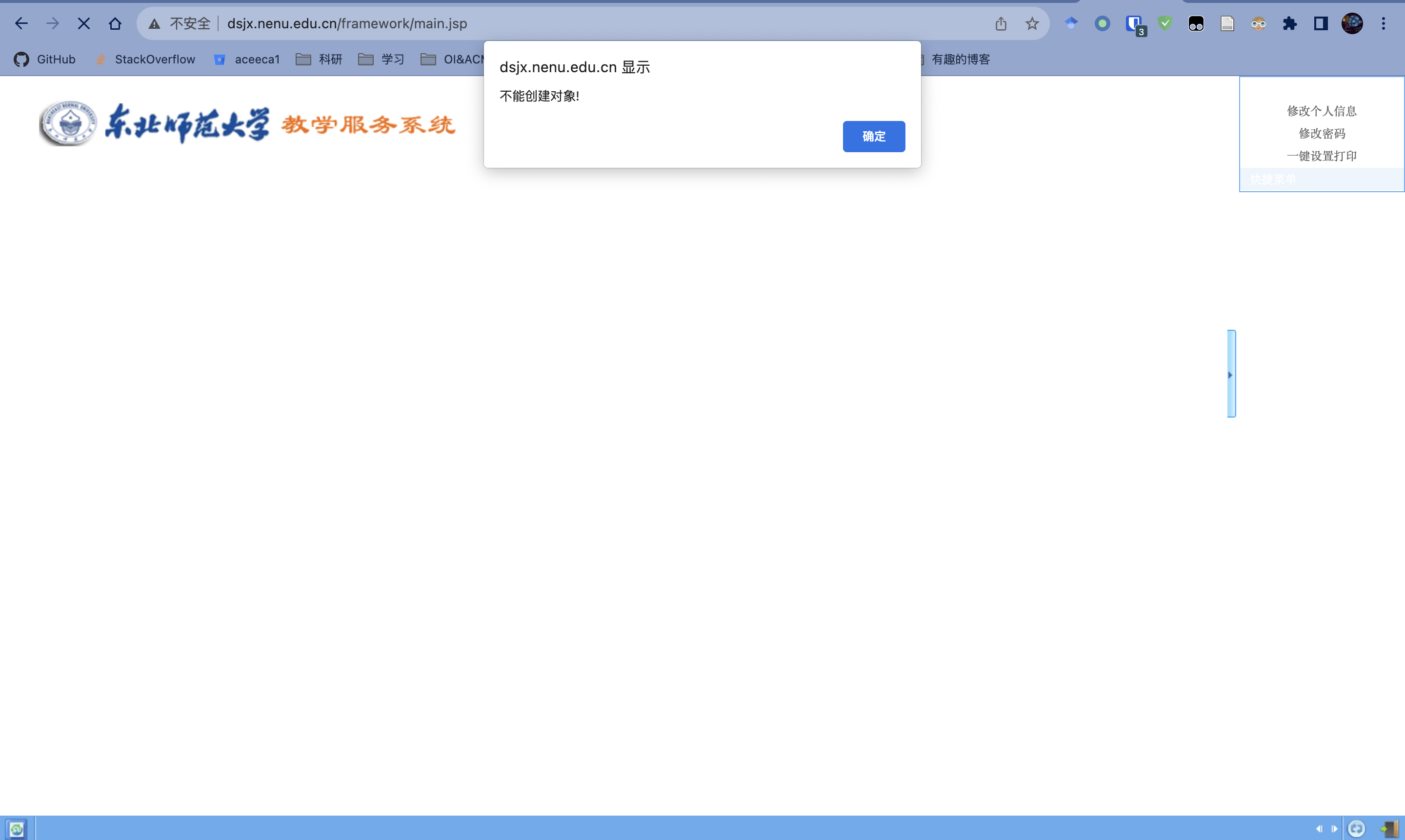Open the 学习 bookmarks folder
Viewport: 1405px width, 840px height.
coord(381,60)
